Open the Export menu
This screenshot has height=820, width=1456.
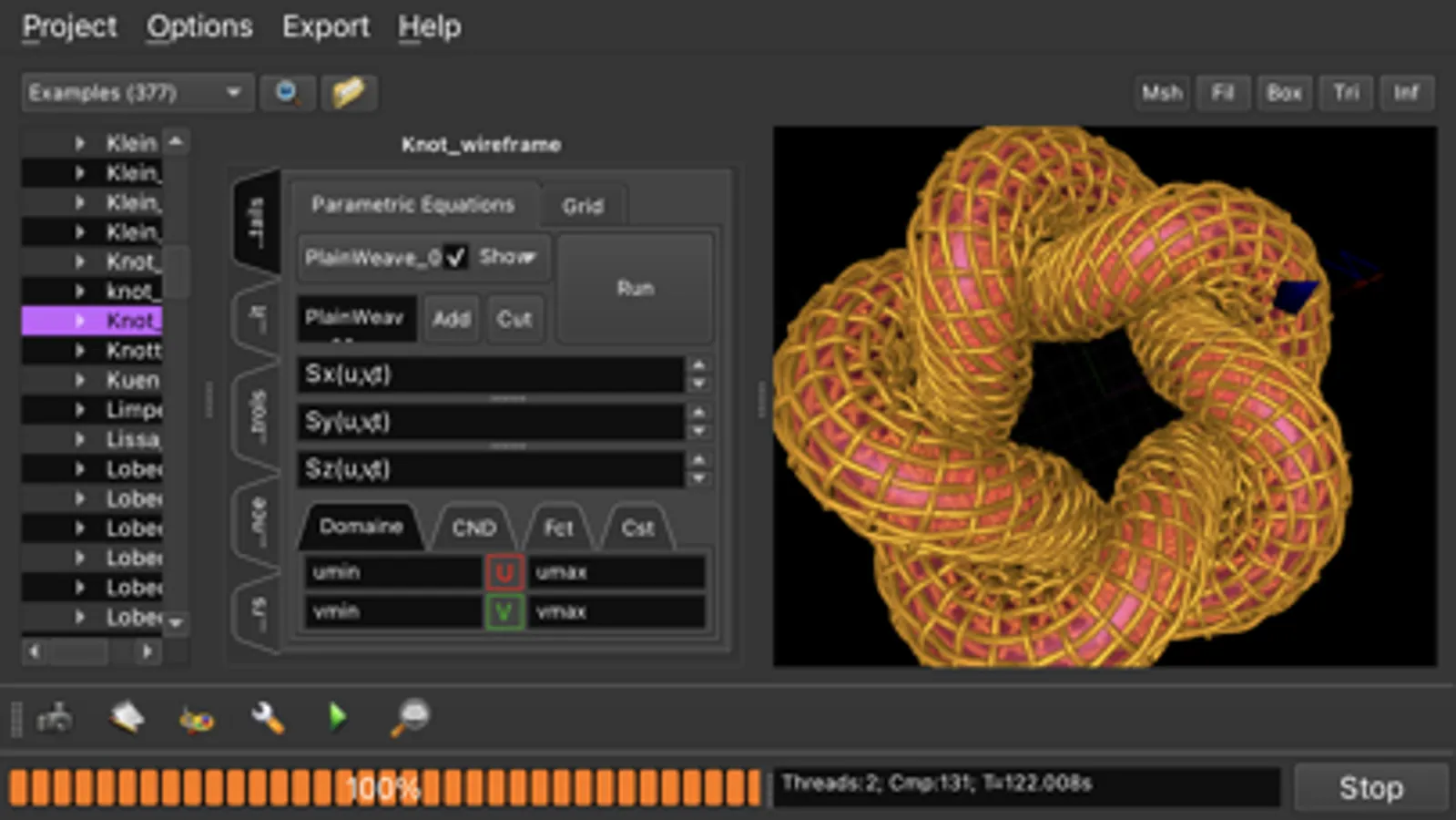click(x=325, y=26)
